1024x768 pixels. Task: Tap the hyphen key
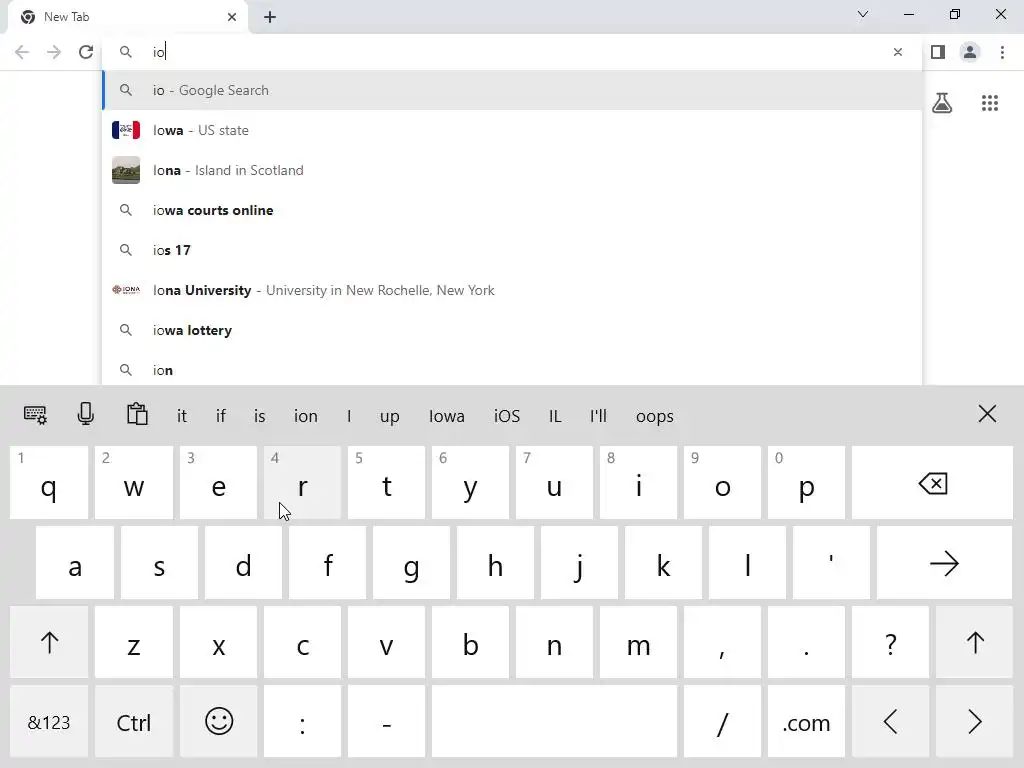(387, 722)
